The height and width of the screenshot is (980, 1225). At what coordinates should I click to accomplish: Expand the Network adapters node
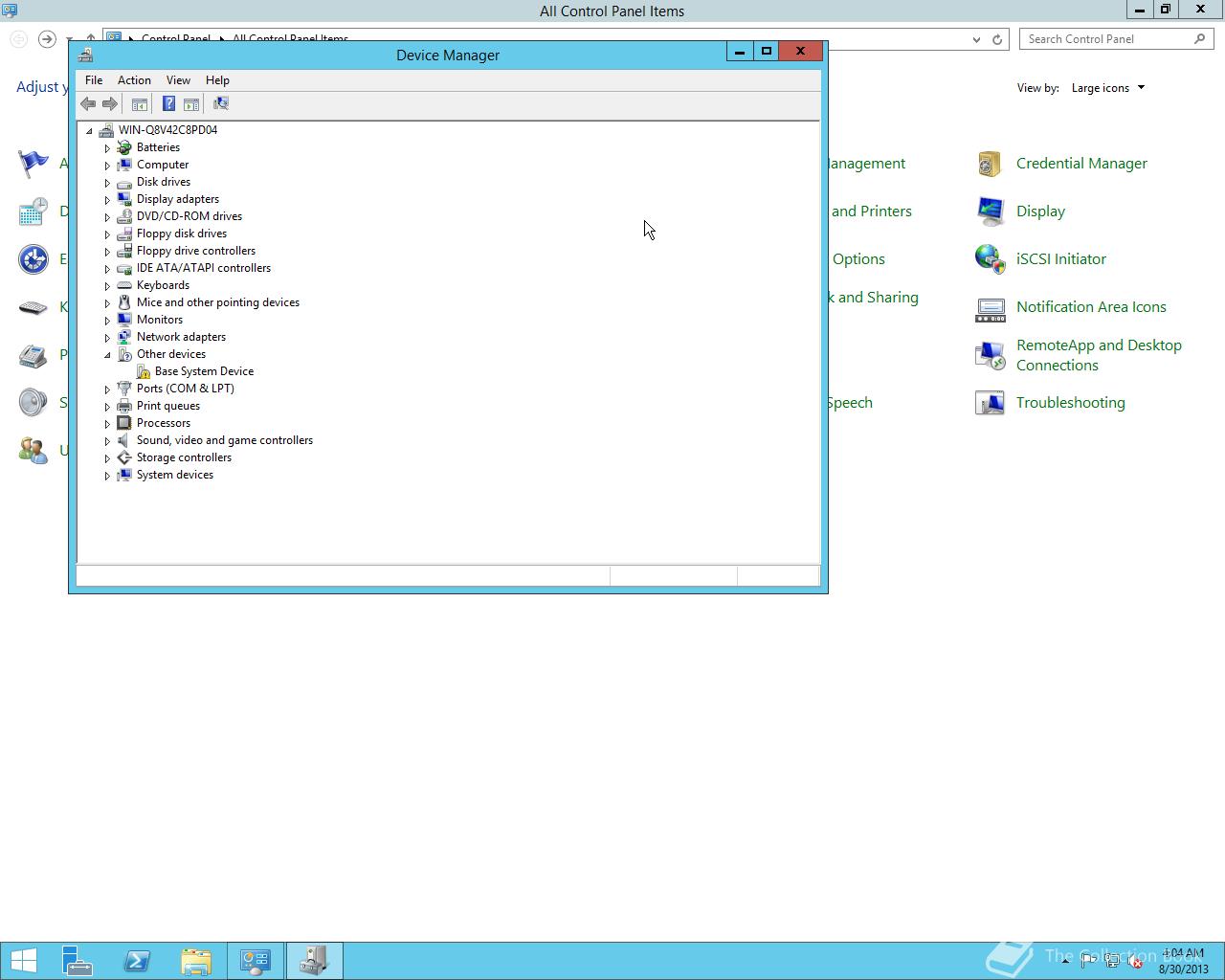(x=107, y=338)
